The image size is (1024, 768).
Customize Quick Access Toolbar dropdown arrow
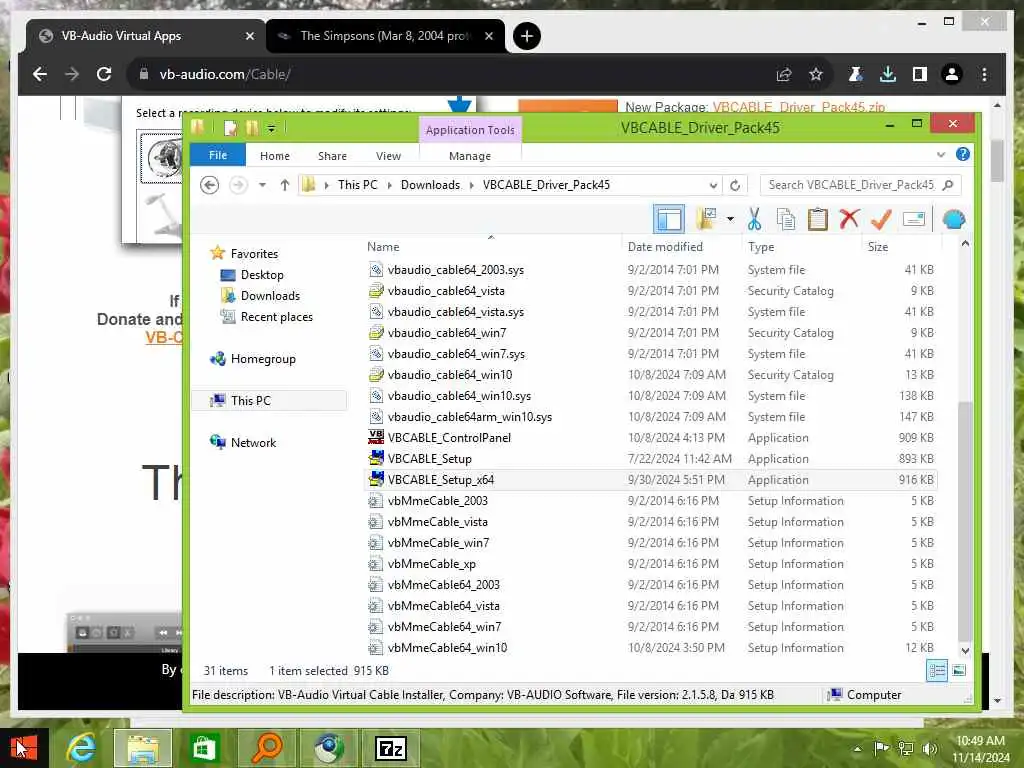(272, 128)
